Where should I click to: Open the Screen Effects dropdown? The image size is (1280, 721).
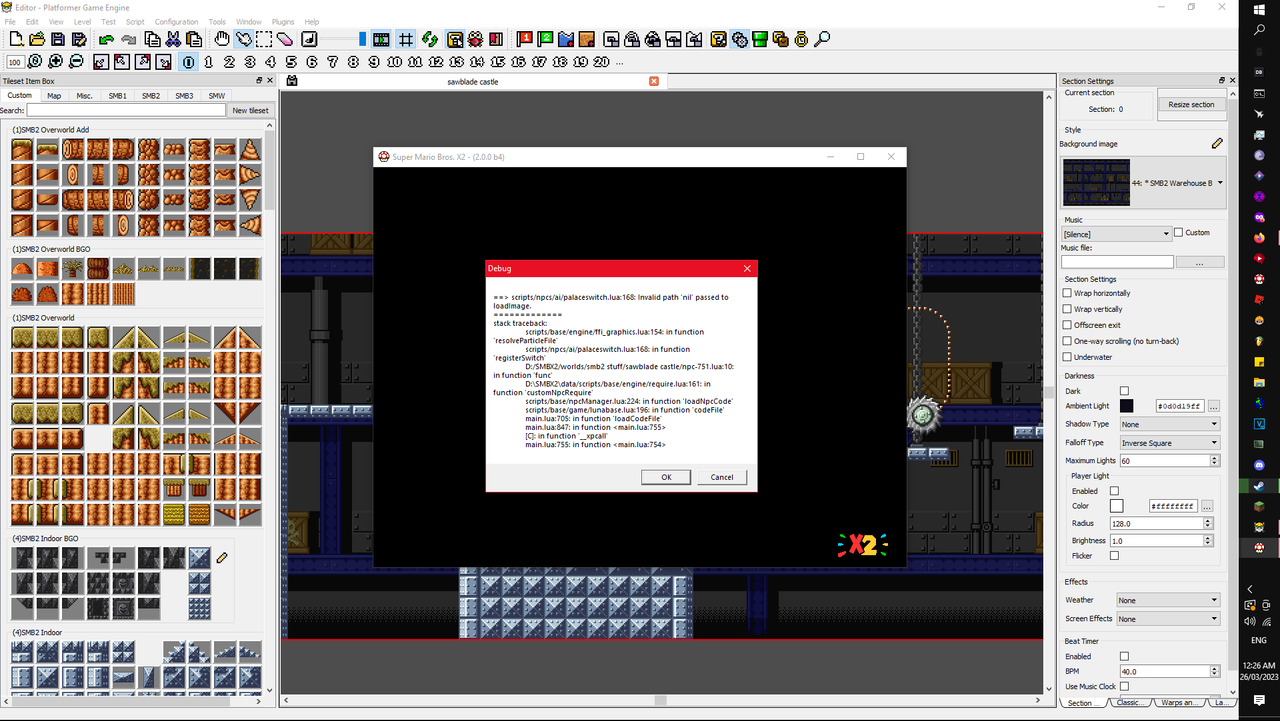[x=1168, y=619]
